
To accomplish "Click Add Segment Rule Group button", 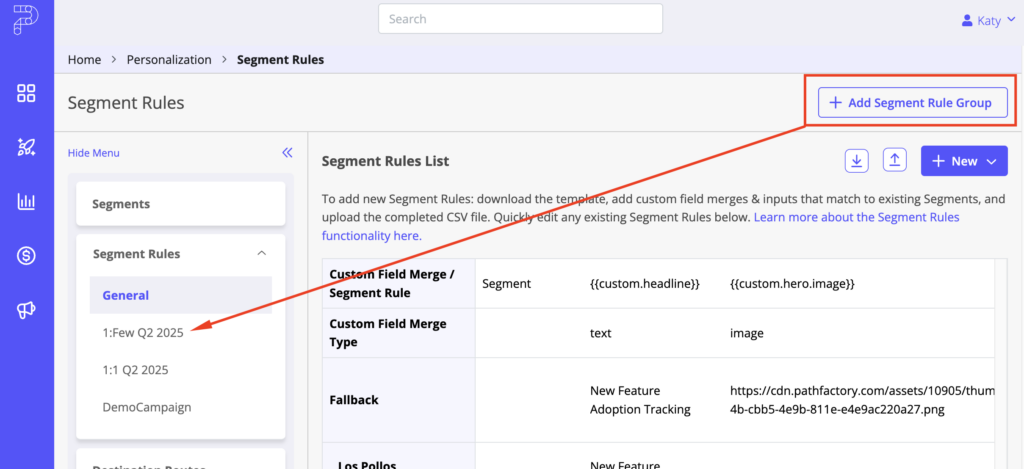I will point(912,103).
